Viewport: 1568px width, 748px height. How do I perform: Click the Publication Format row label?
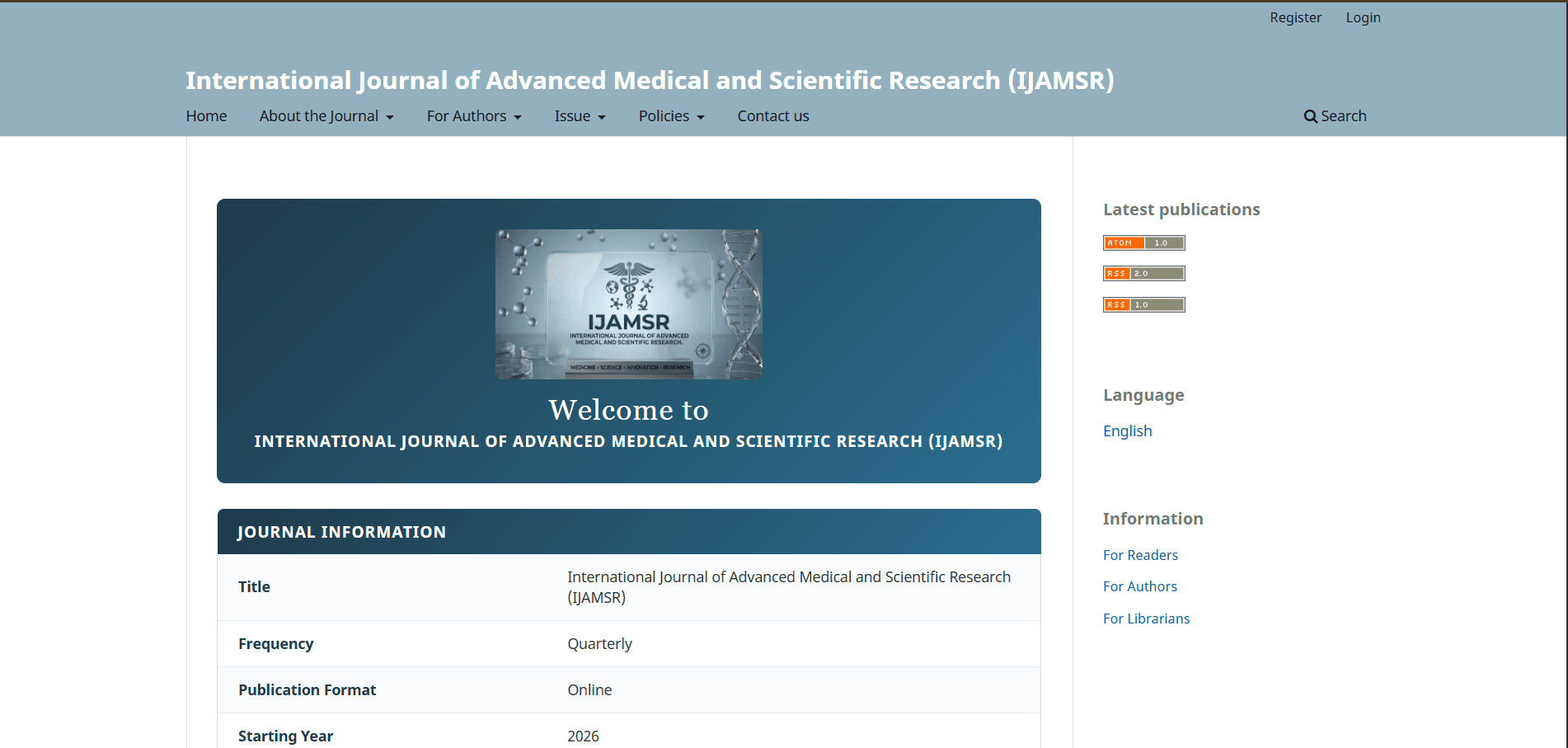pyautogui.click(x=307, y=689)
